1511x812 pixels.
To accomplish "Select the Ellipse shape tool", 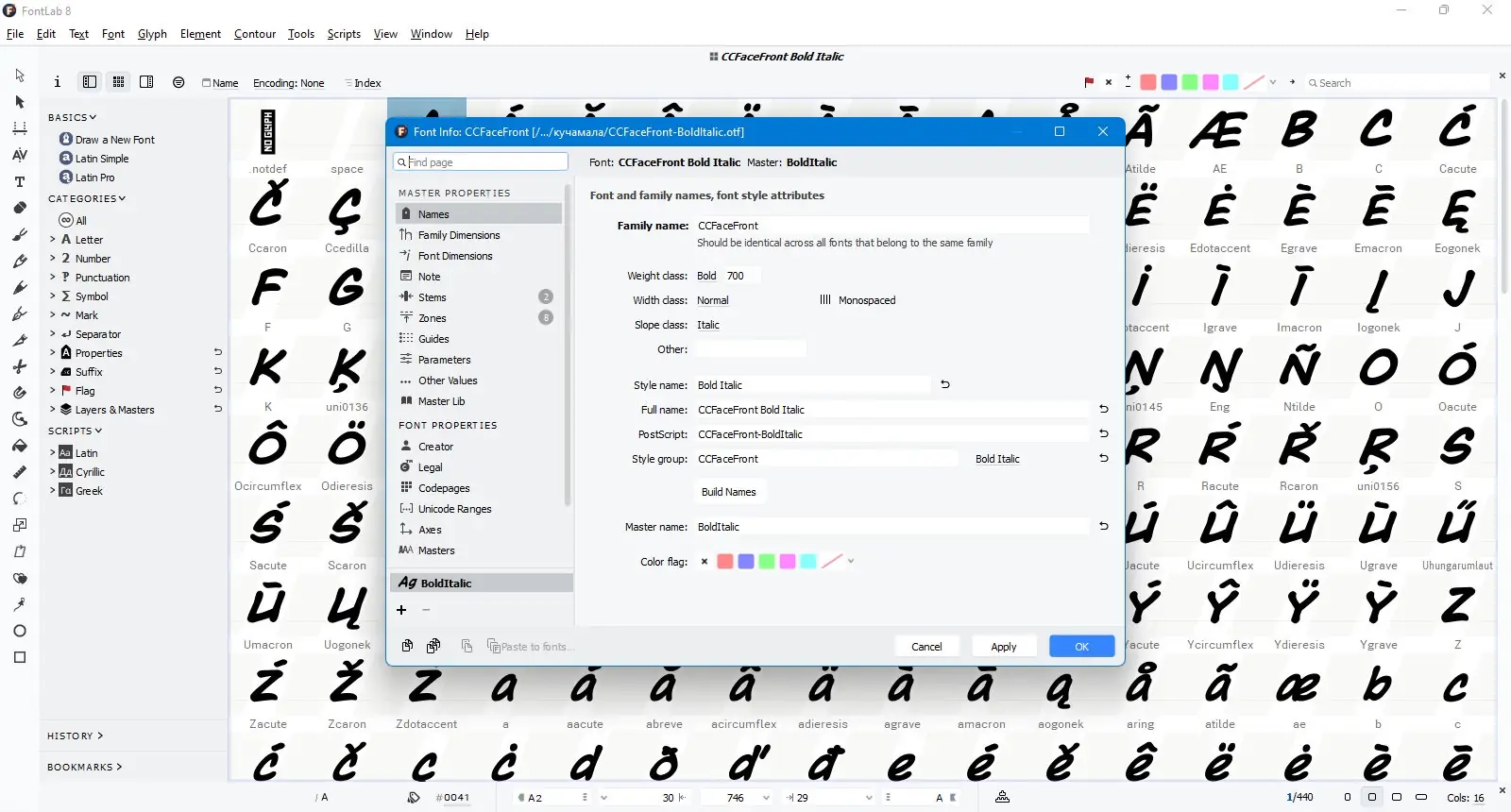I will (20, 631).
